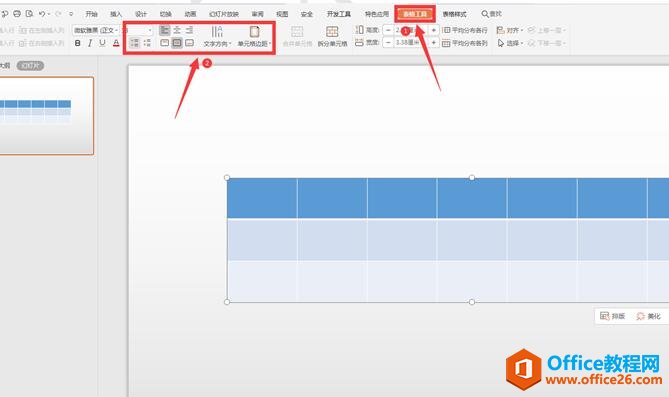
Task: Increase the column width with plus
Action: click(433, 43)
